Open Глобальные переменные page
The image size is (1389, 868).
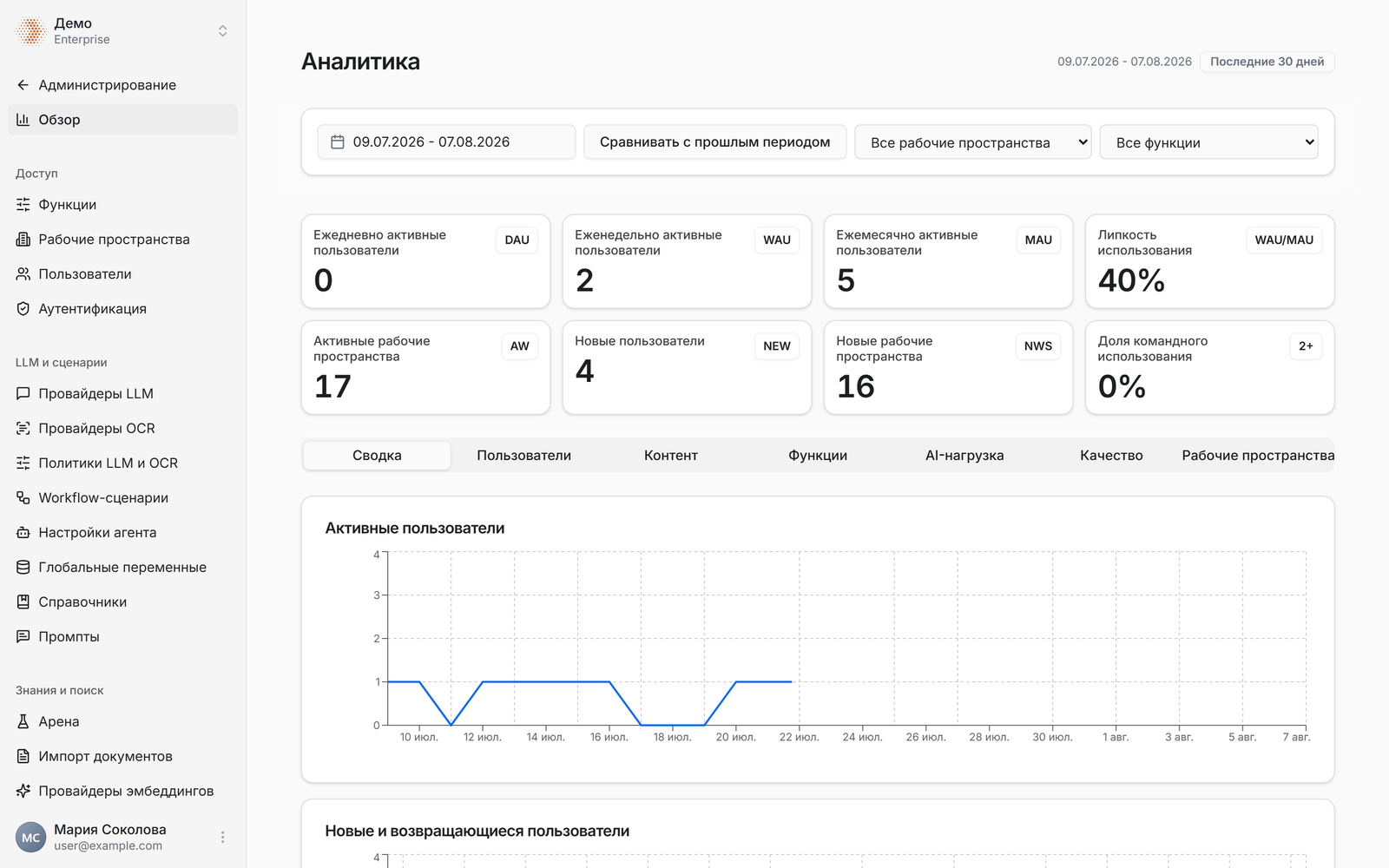click(123, 568)
